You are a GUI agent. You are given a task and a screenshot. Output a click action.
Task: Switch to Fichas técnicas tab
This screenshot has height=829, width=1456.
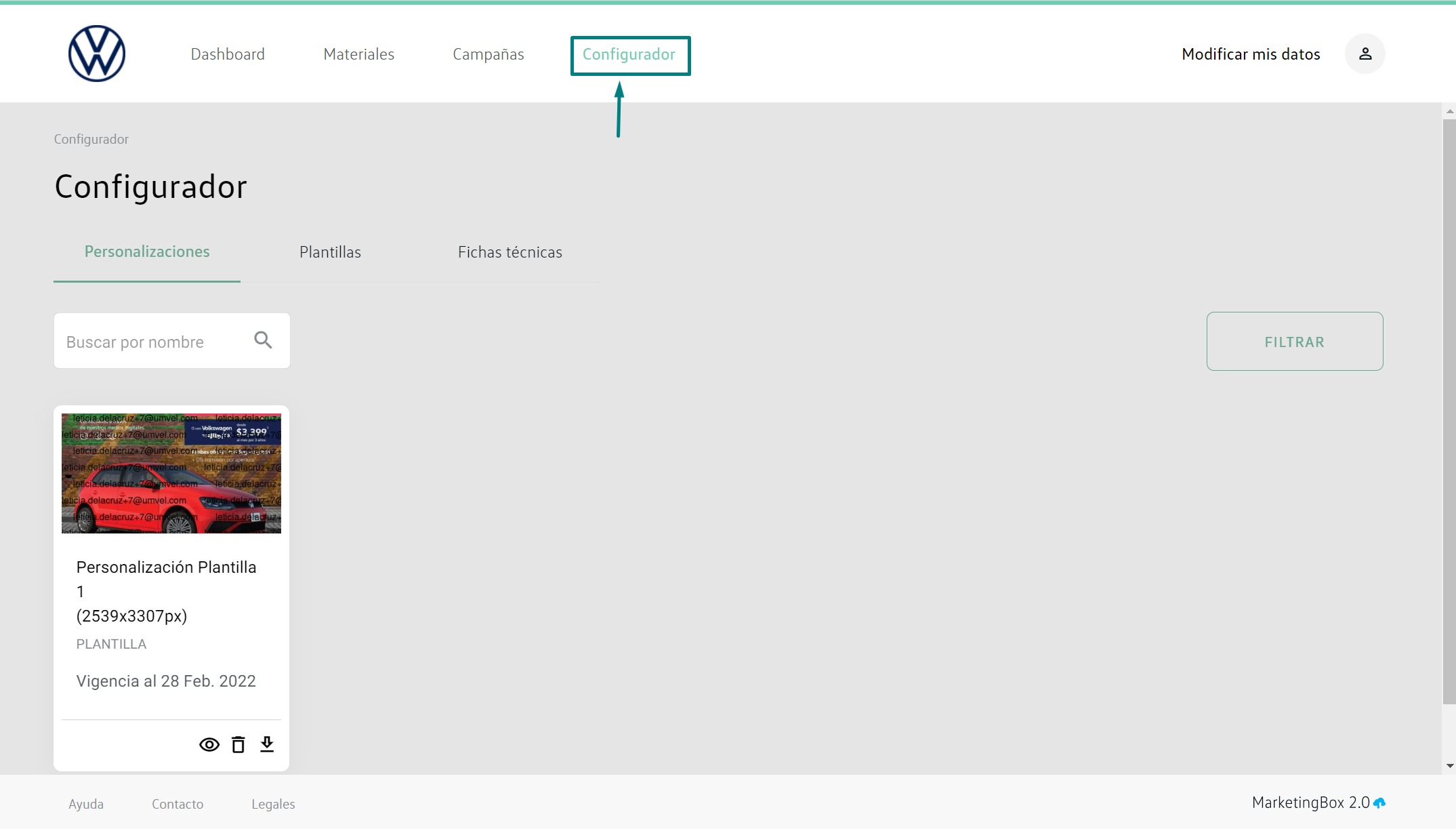[x=509, y=252]
